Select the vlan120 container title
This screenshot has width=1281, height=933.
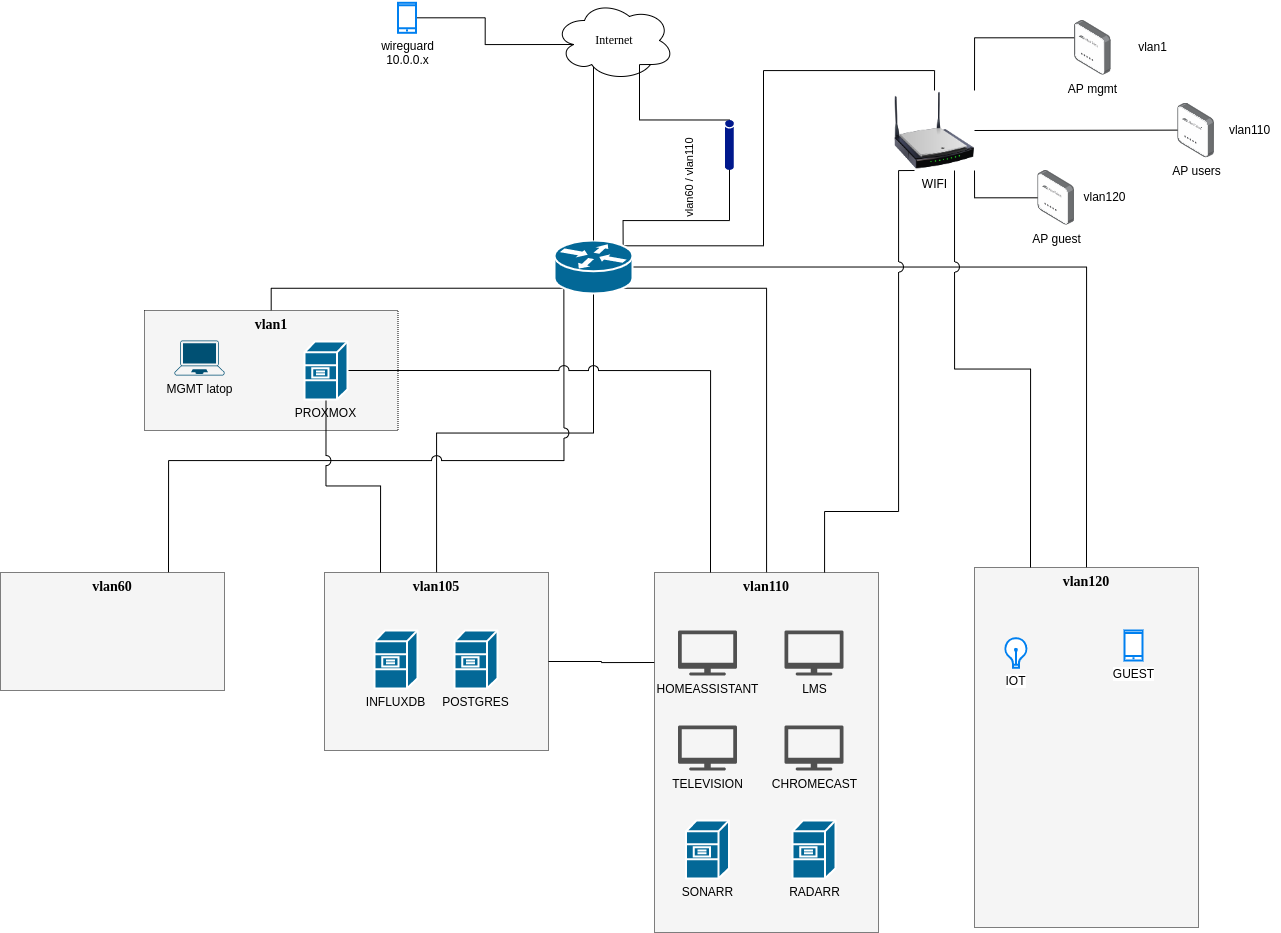1085,581
